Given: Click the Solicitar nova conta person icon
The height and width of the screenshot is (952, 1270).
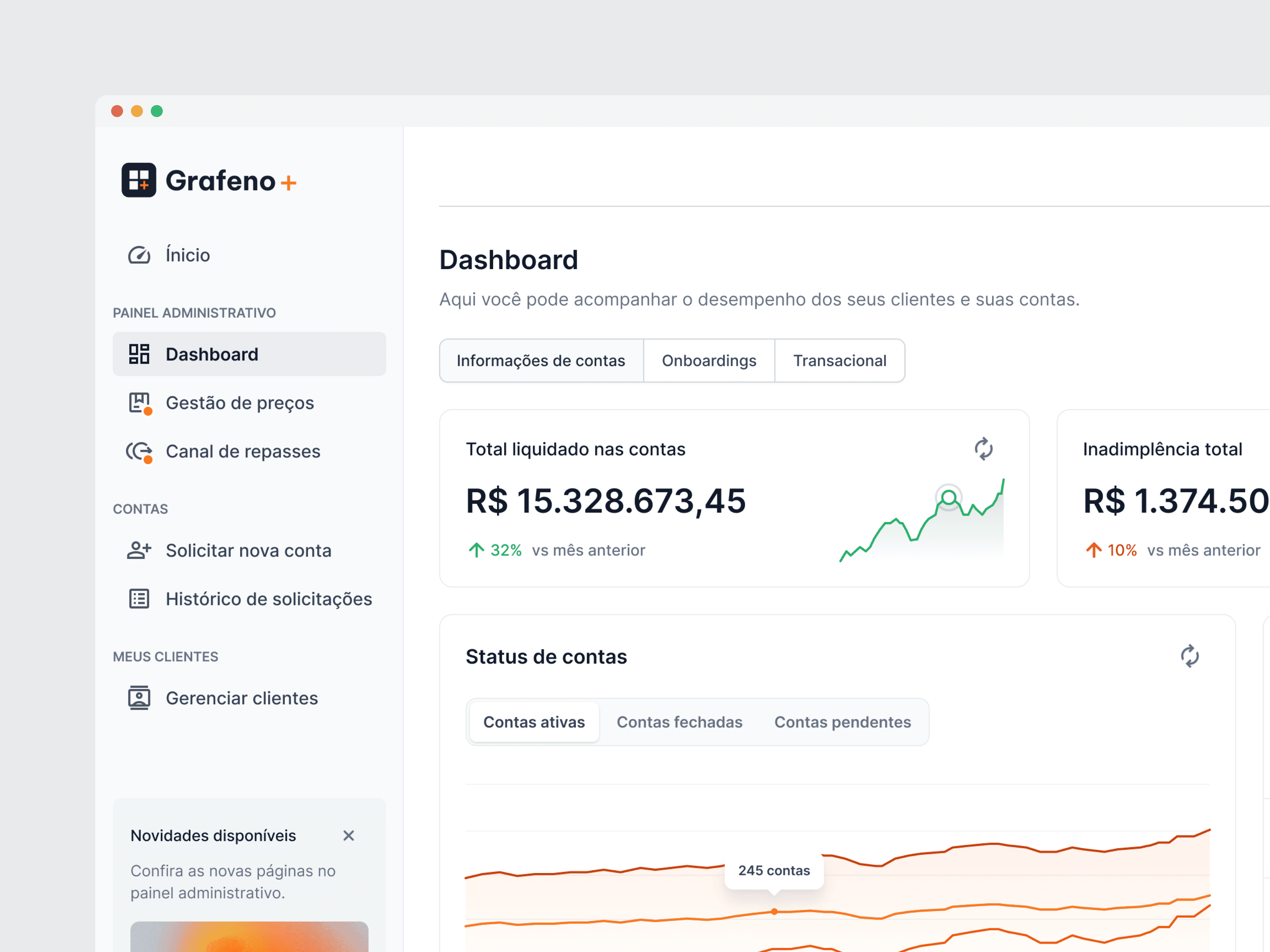Looking at the screenshot, I should (x=139, y=550).
